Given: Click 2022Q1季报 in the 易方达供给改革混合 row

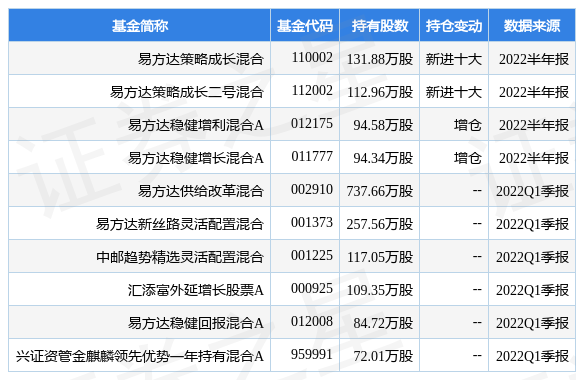Looking at the screenshot, I should click(x=532, y=191).
